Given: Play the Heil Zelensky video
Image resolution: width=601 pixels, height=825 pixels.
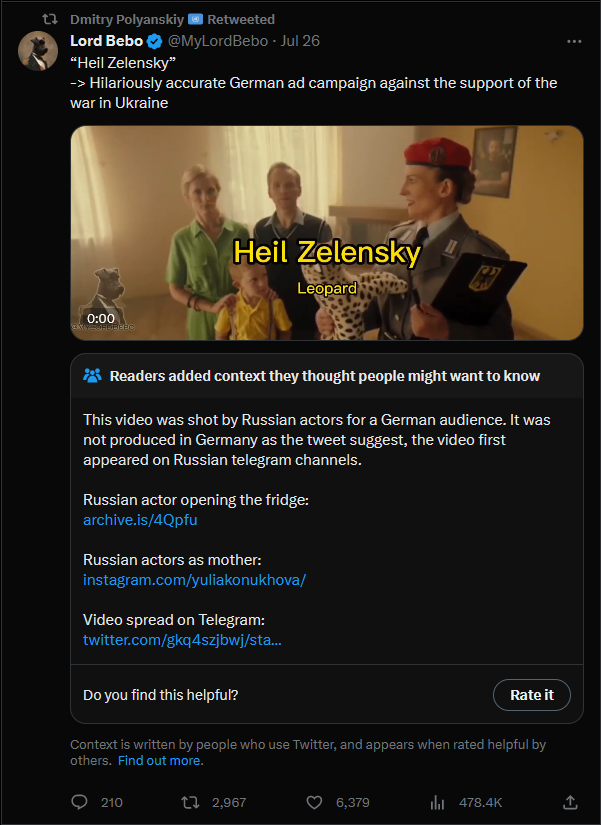Looking at the screenshot, I should pyautogui.click(x=327, y=233).
